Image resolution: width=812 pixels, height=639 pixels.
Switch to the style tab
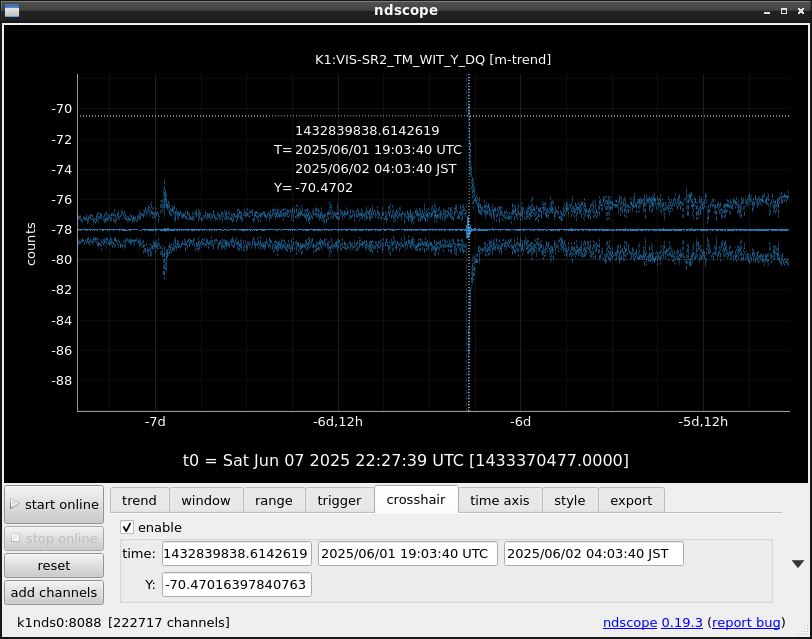(570, 500)
